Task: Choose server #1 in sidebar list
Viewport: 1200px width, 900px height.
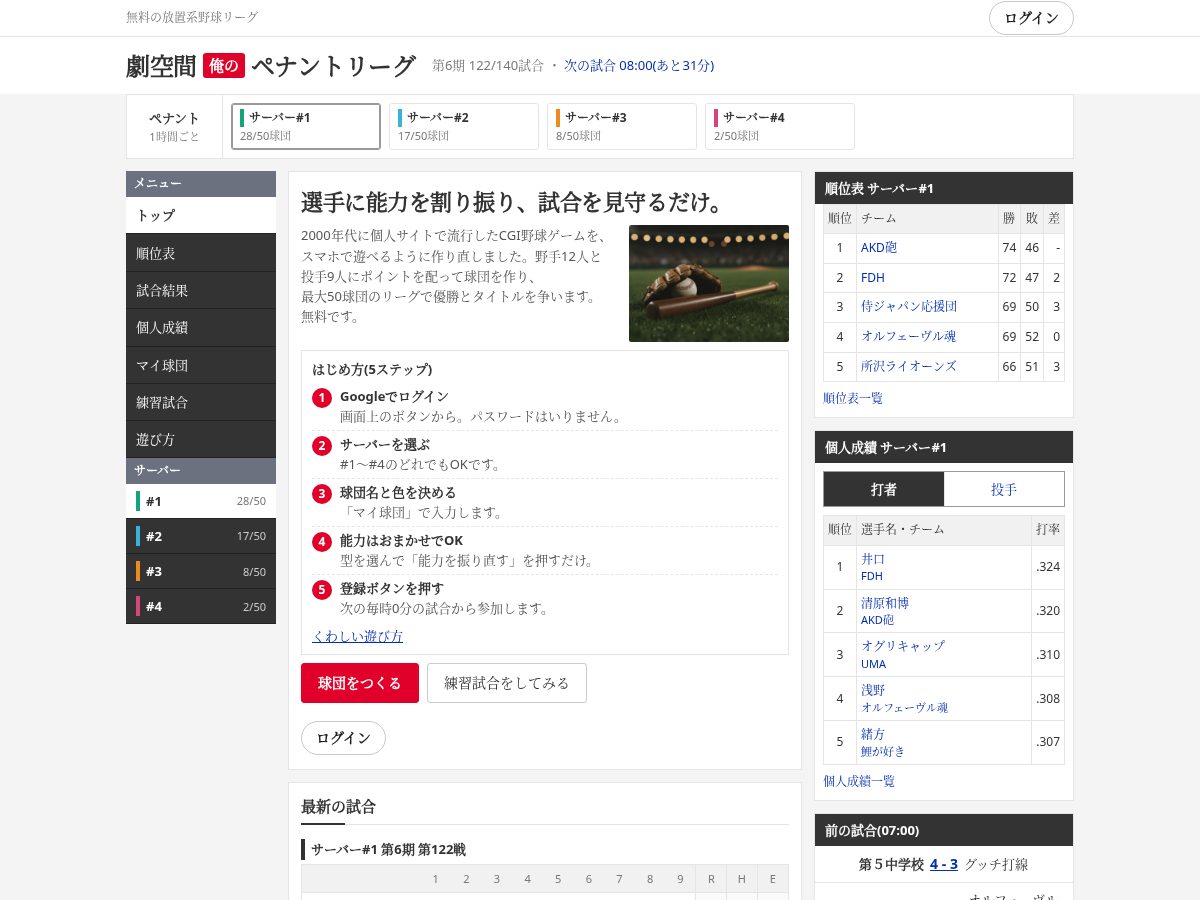Action: pos(201,501)
